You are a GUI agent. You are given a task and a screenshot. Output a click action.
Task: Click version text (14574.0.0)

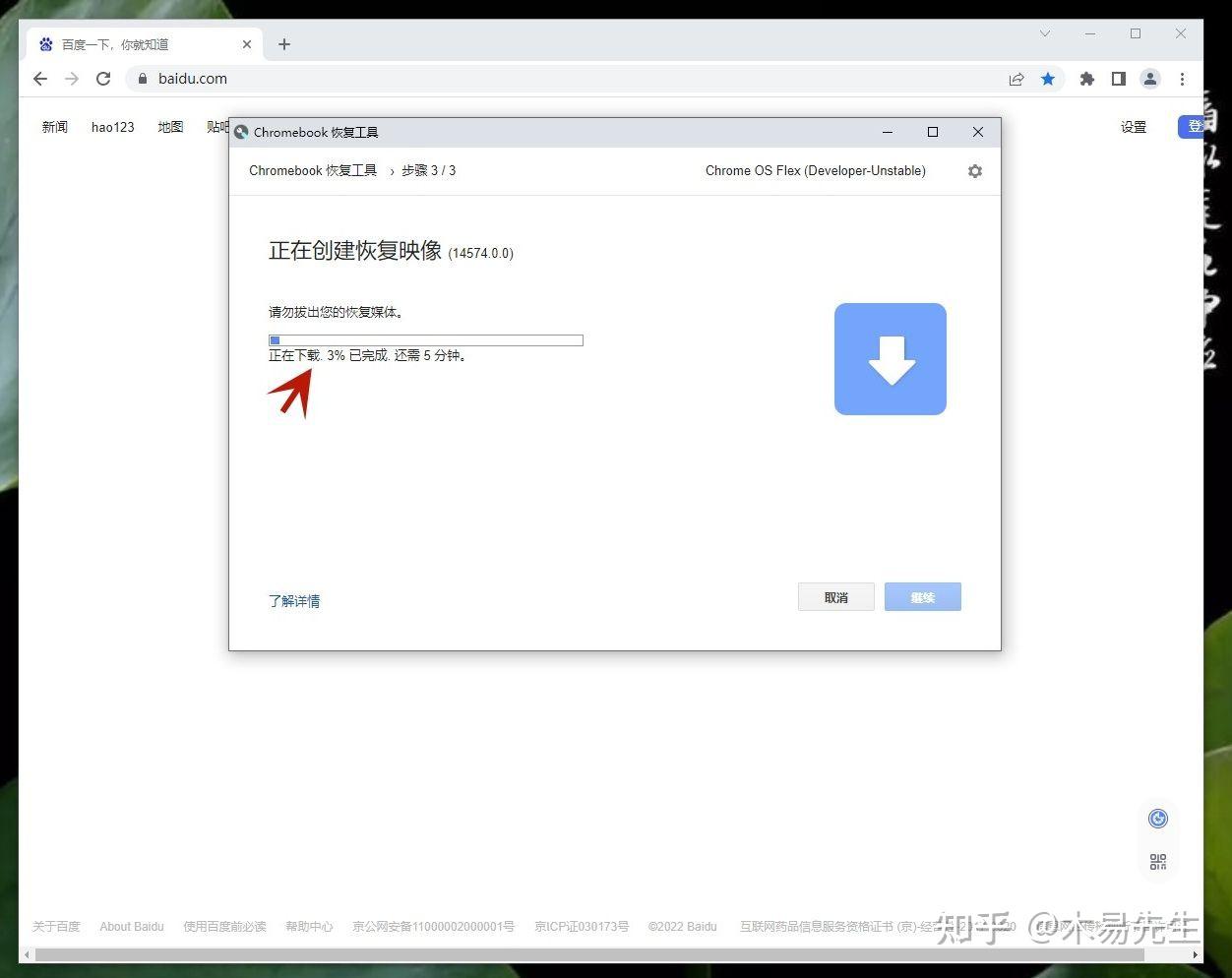point(481,254)
